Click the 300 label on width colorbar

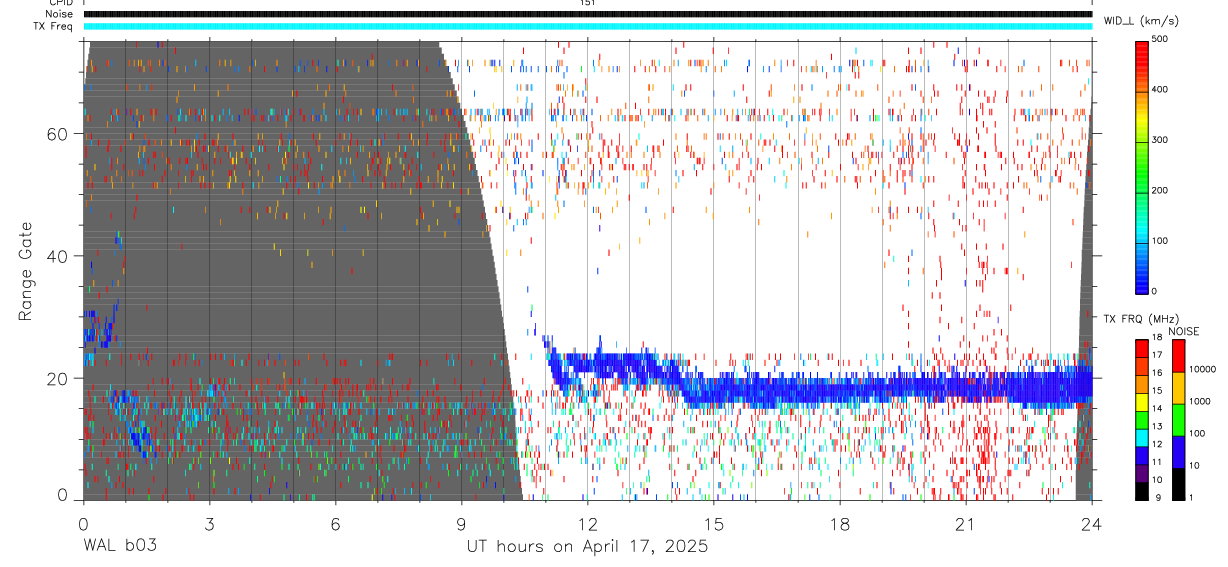coord(1160,140)
